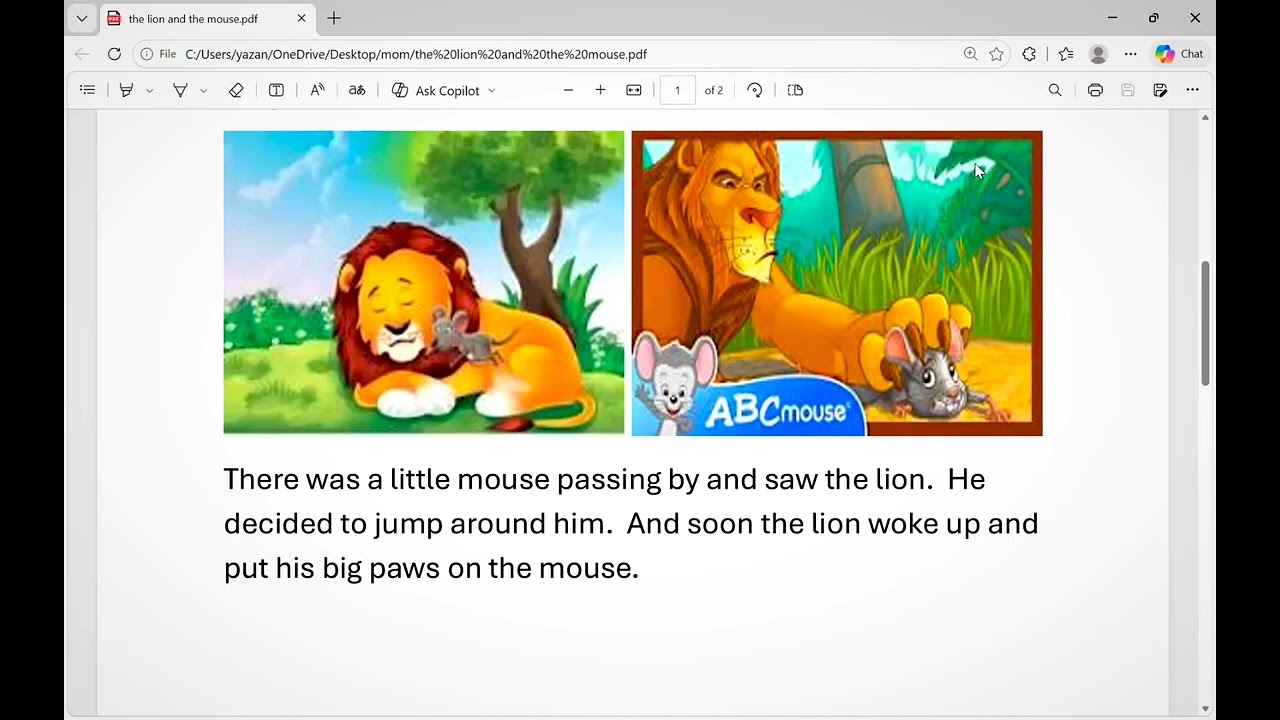Viewport: 1280px width, 720px height.
Task: Click the 'of 2' page count text
Action: coord(714,90)
